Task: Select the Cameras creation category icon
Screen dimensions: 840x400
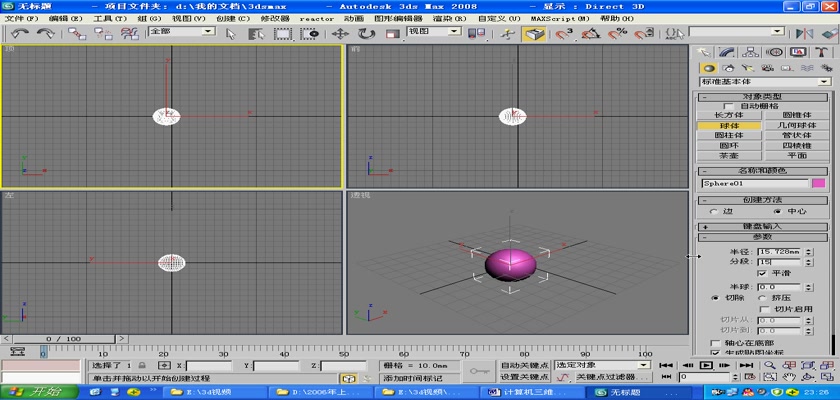Action: [767, 68]
